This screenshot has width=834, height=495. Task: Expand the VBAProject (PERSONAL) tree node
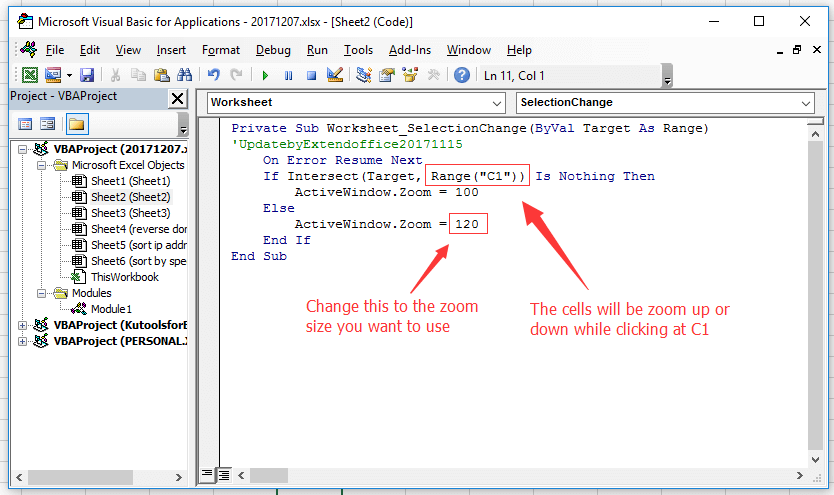pyautogui.click(x=24, y=341)
